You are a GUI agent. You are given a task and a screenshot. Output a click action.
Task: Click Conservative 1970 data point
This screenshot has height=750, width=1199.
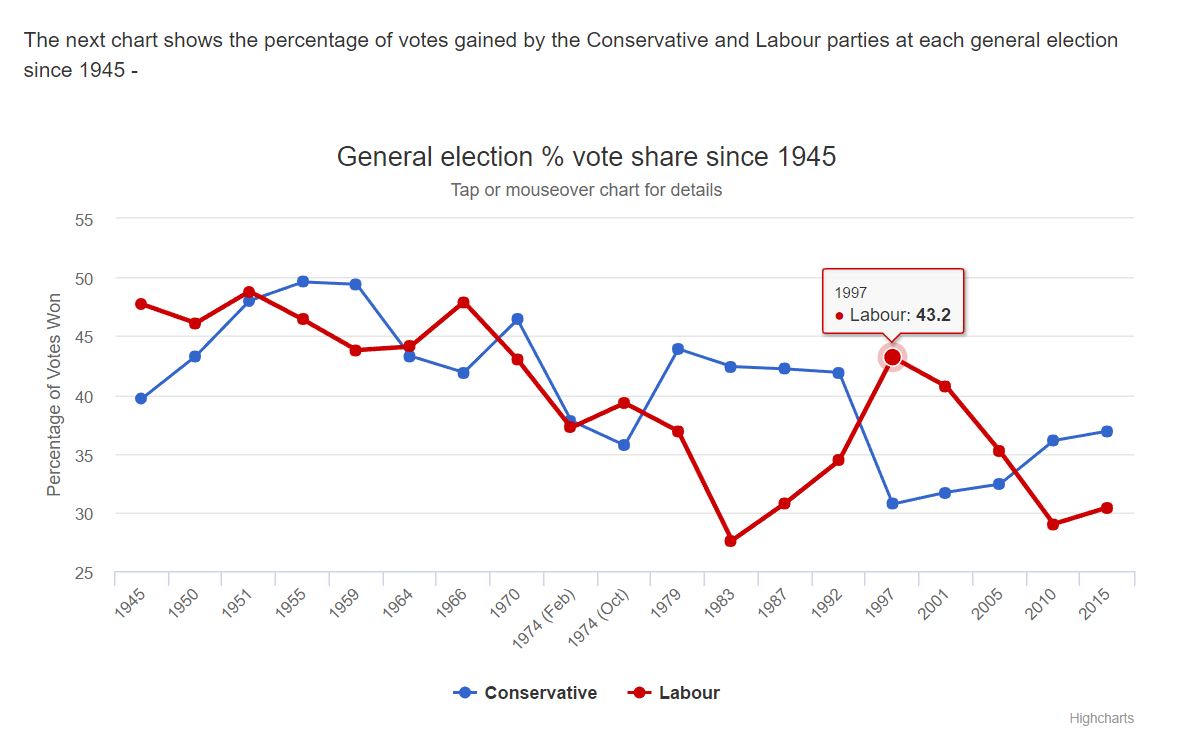coord(517,319)
